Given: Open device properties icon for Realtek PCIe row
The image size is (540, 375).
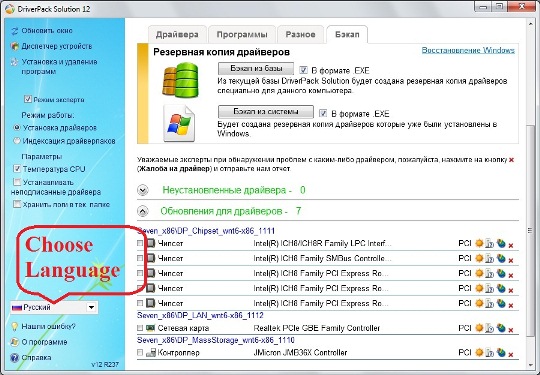Looking at the screenshot, I should pos(489,328).
